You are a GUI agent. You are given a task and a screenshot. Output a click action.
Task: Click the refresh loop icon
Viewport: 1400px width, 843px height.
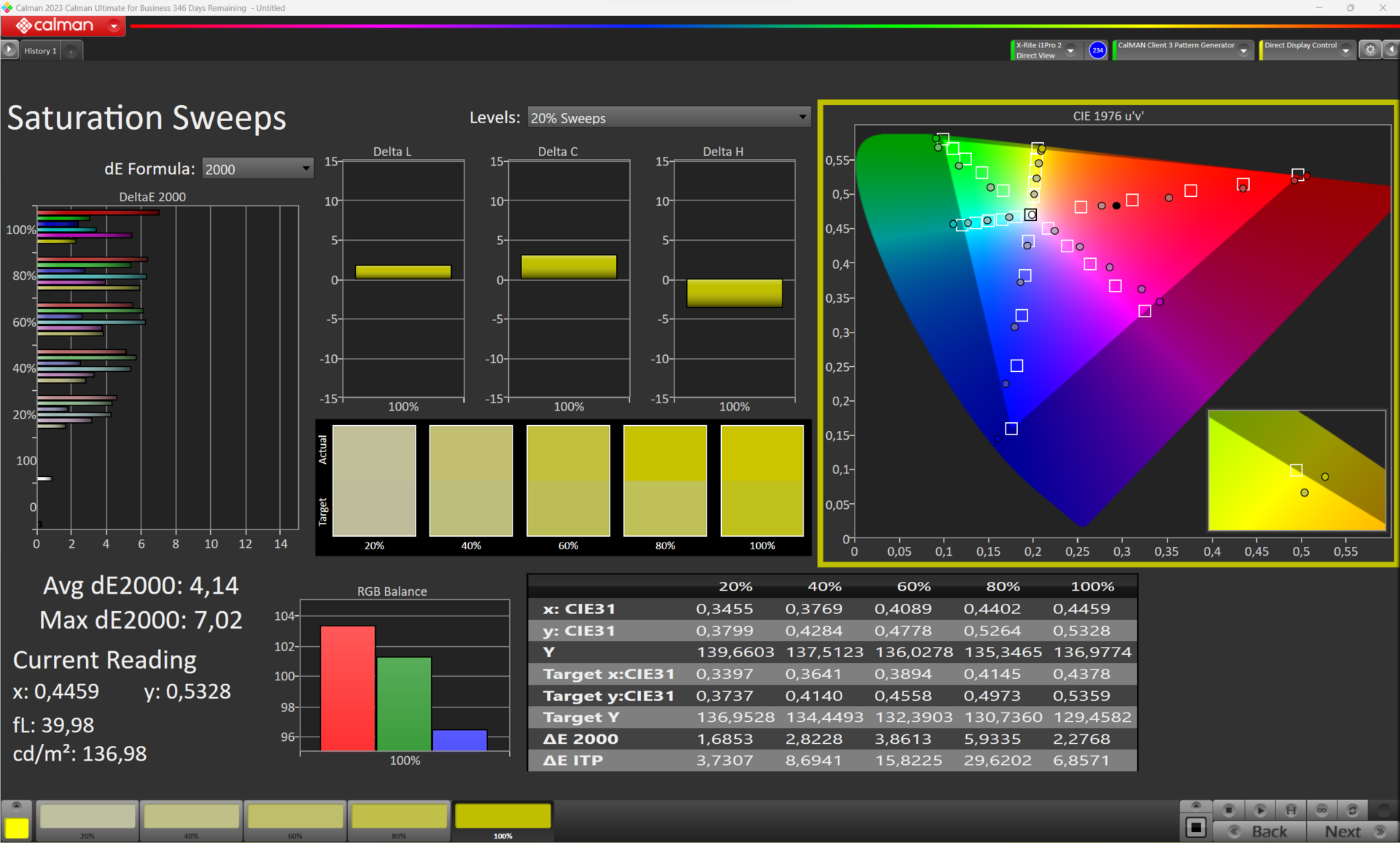[1352, 810]
